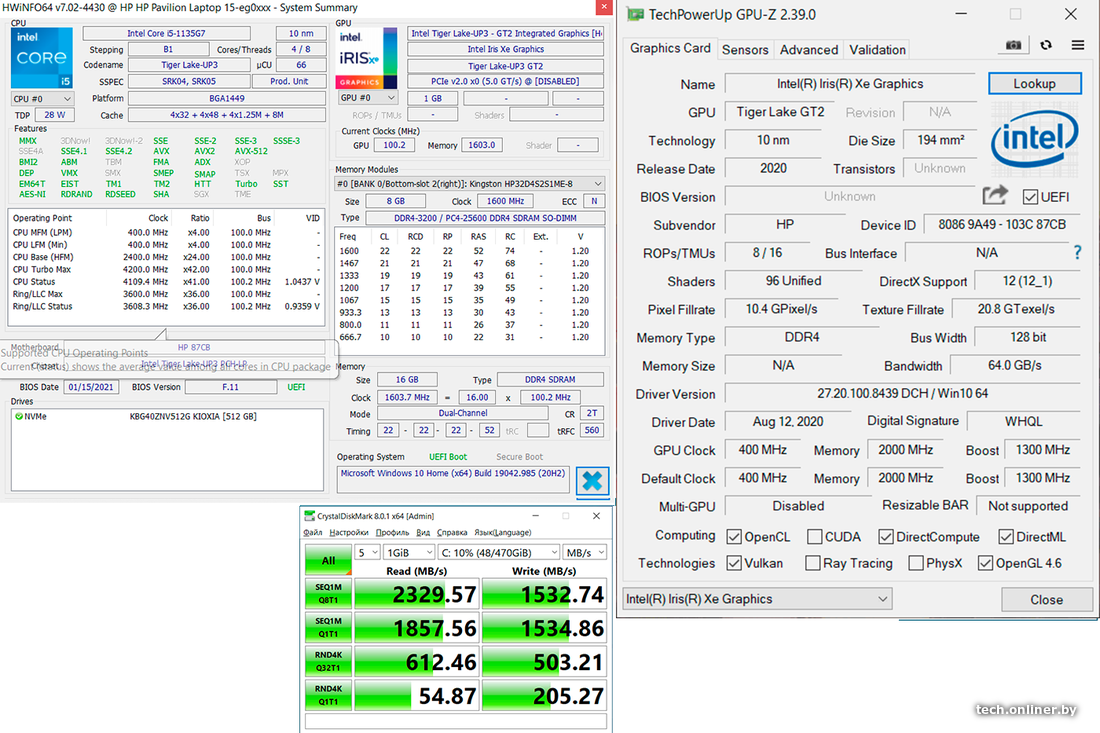This screenshot has width=1100, height=733.
Task: Click the Intel Core i5 logo in HWiNFO
Action: tap(41, 57)
